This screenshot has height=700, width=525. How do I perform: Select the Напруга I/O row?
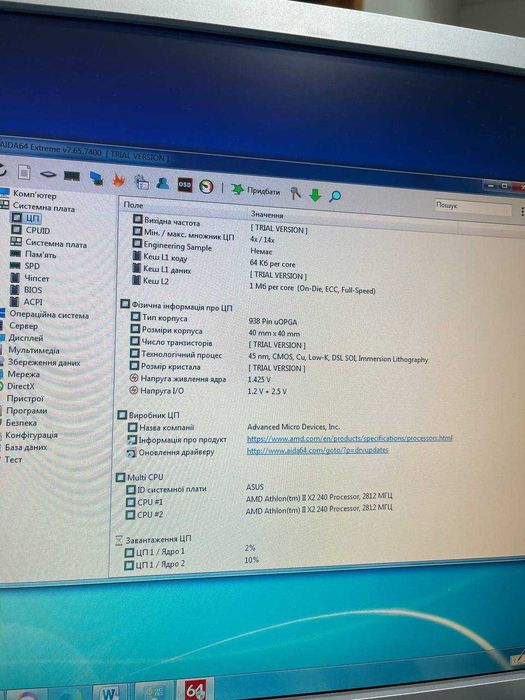pyautogui.click(x=208, y=391)
